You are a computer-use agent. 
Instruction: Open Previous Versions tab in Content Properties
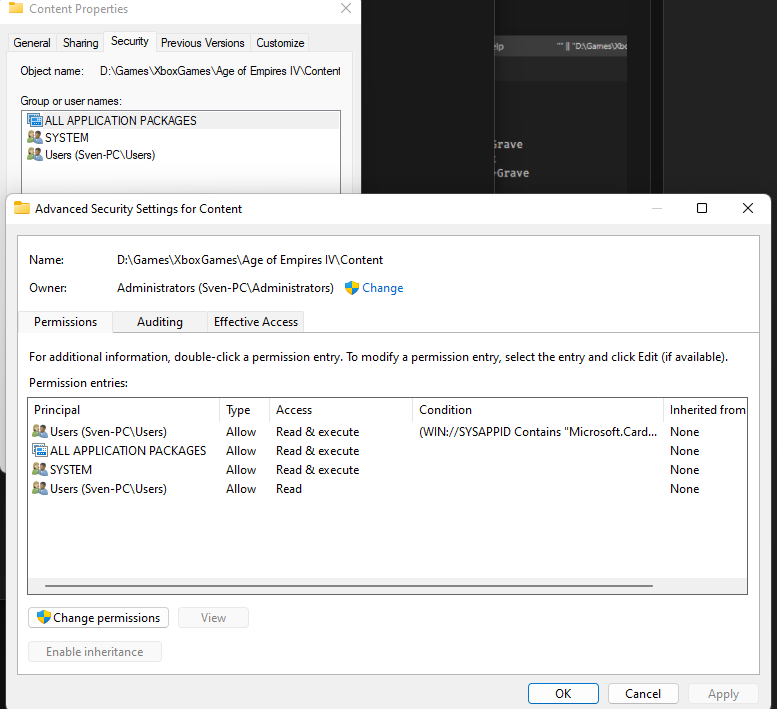coord(203,43)
